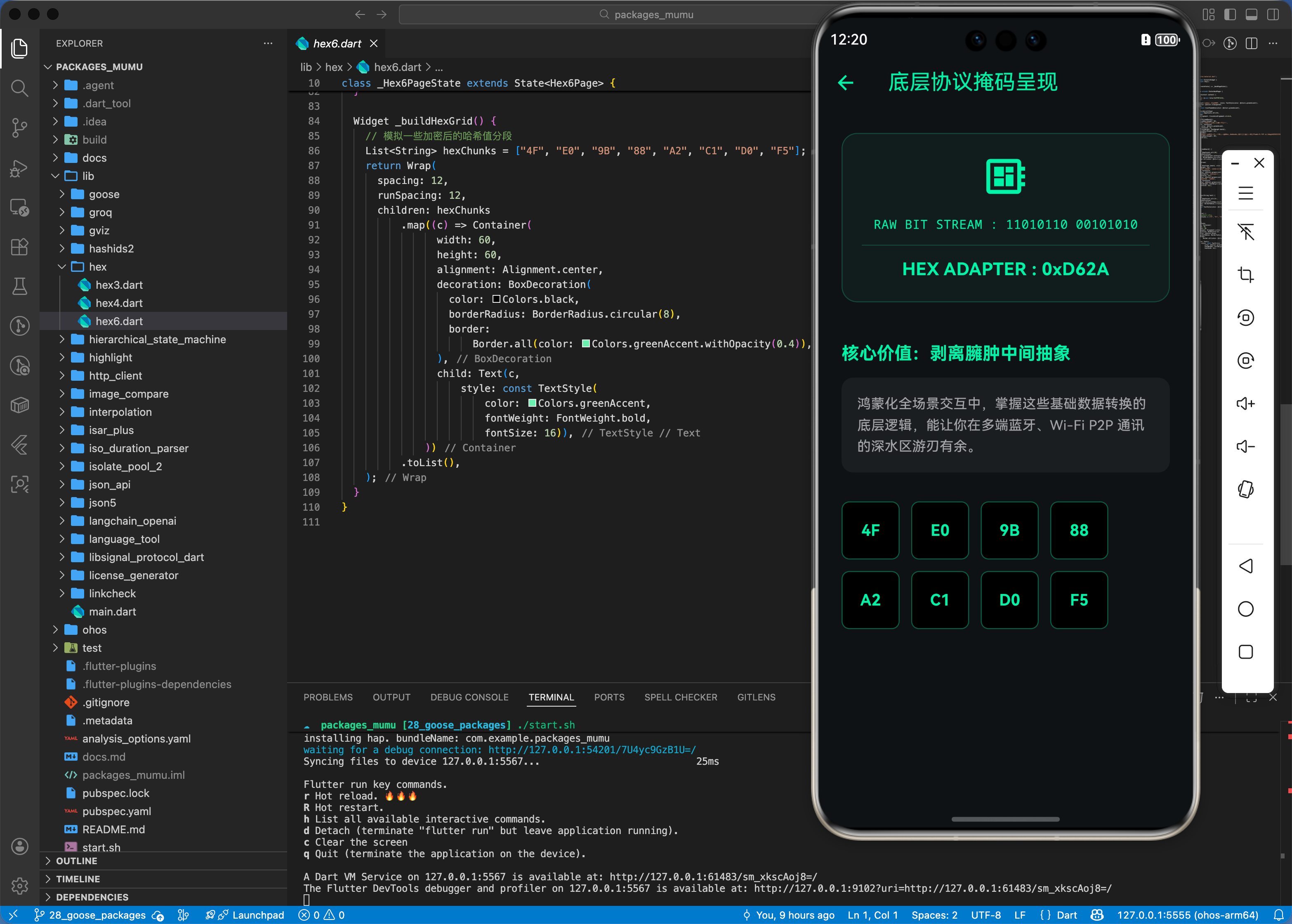Click greenAccent color swatch on line 103
The height and width of the screenshot is (924, 1292).
click(533, 403)
